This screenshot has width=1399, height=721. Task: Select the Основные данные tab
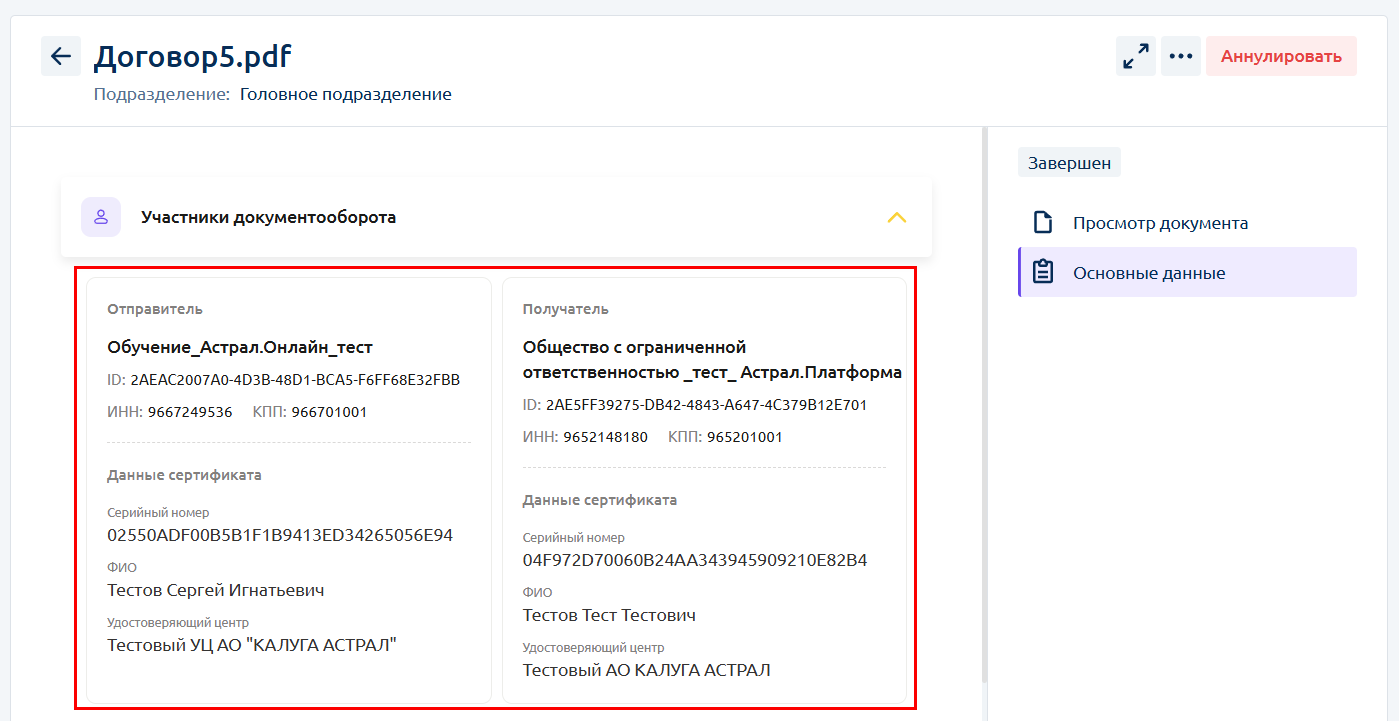tap(1187, 272)
